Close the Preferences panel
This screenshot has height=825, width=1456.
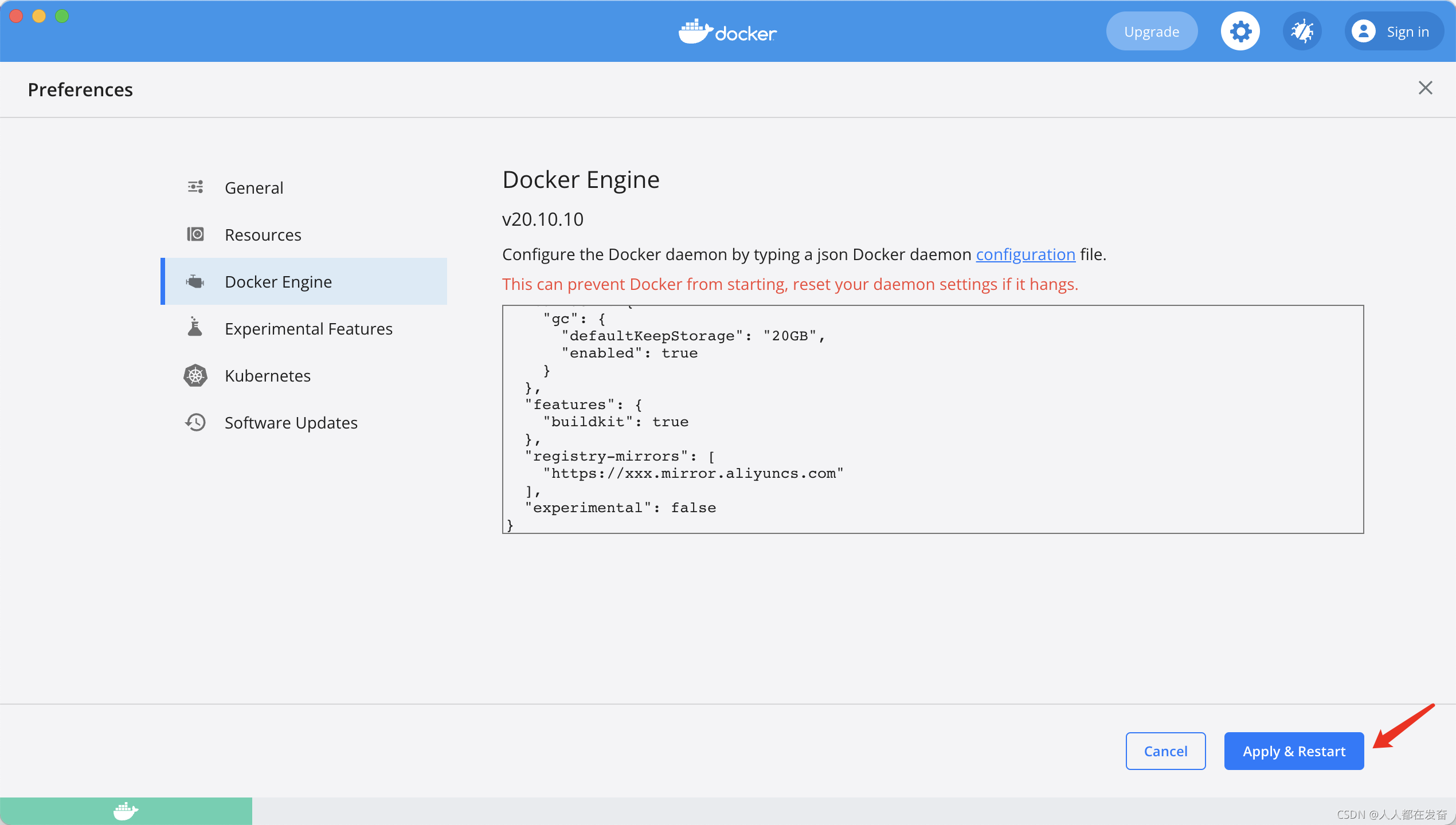[1425, 88]
